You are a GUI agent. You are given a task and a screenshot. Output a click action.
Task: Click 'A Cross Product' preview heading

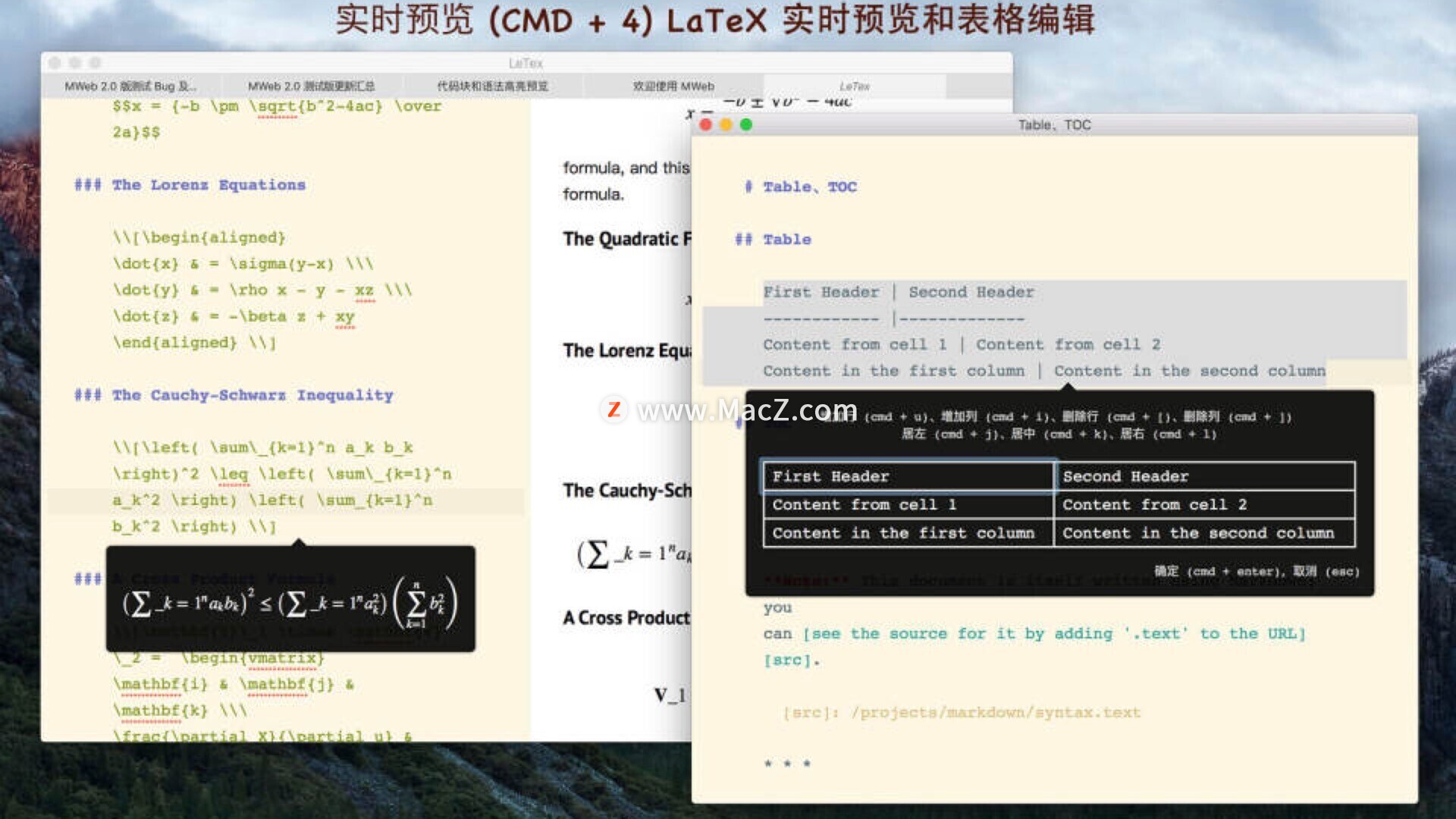click(626, 618)
